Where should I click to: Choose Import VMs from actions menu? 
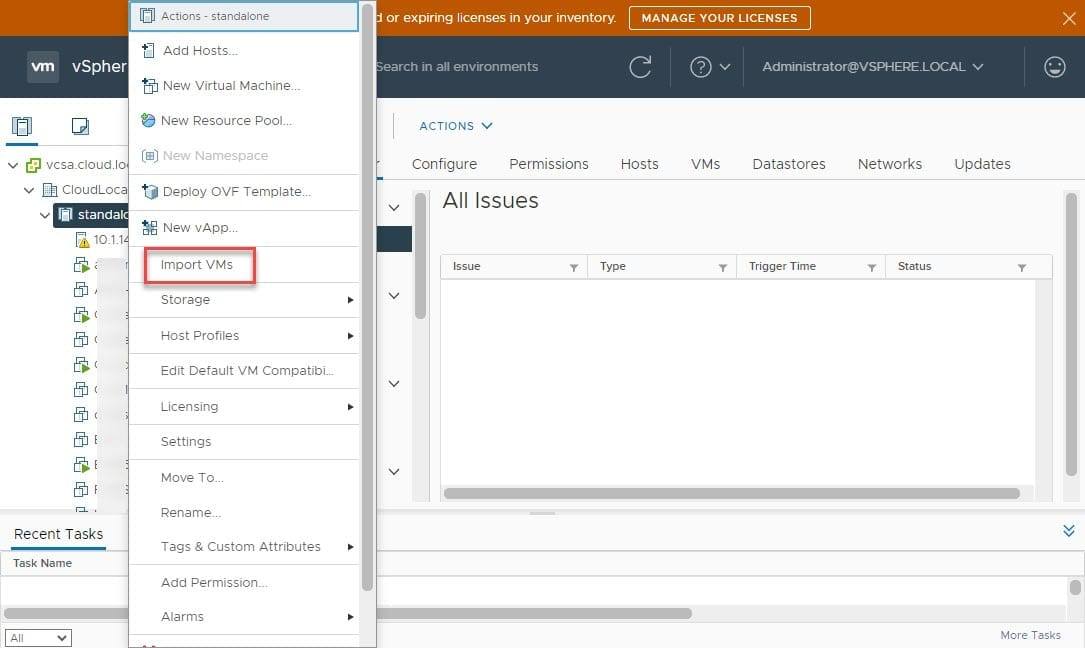click(x=197, y=265)
